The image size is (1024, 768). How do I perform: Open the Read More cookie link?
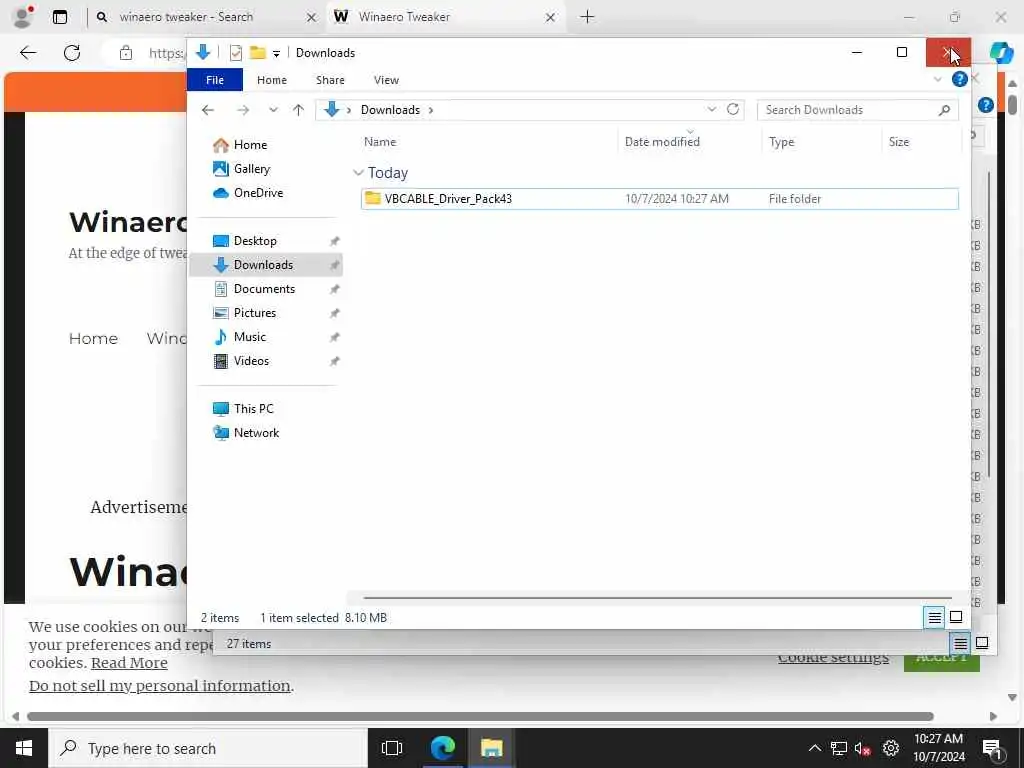pos(129,663)
